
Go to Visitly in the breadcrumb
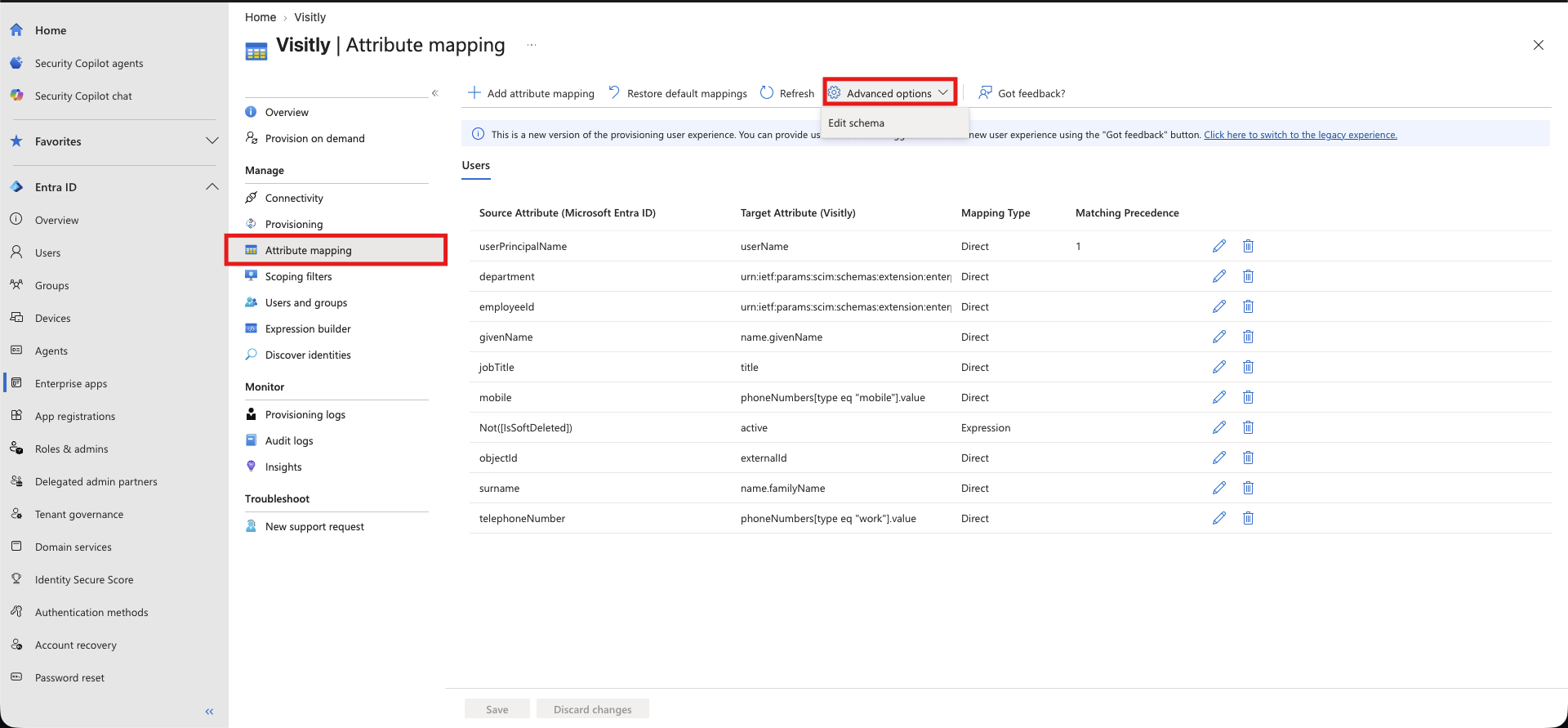click(310, 17)
